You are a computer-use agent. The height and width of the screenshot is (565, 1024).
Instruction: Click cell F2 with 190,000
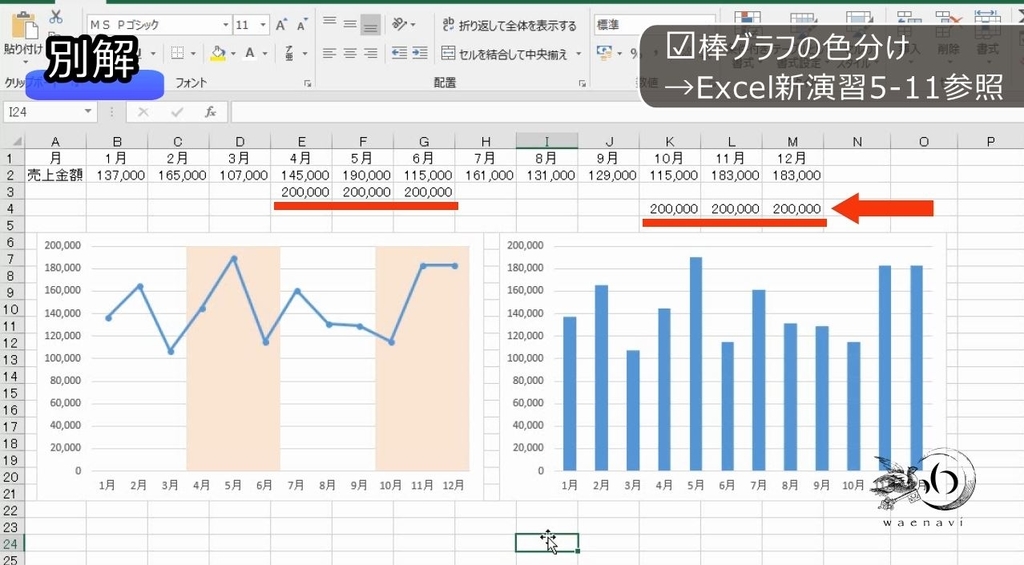(363, 175)
